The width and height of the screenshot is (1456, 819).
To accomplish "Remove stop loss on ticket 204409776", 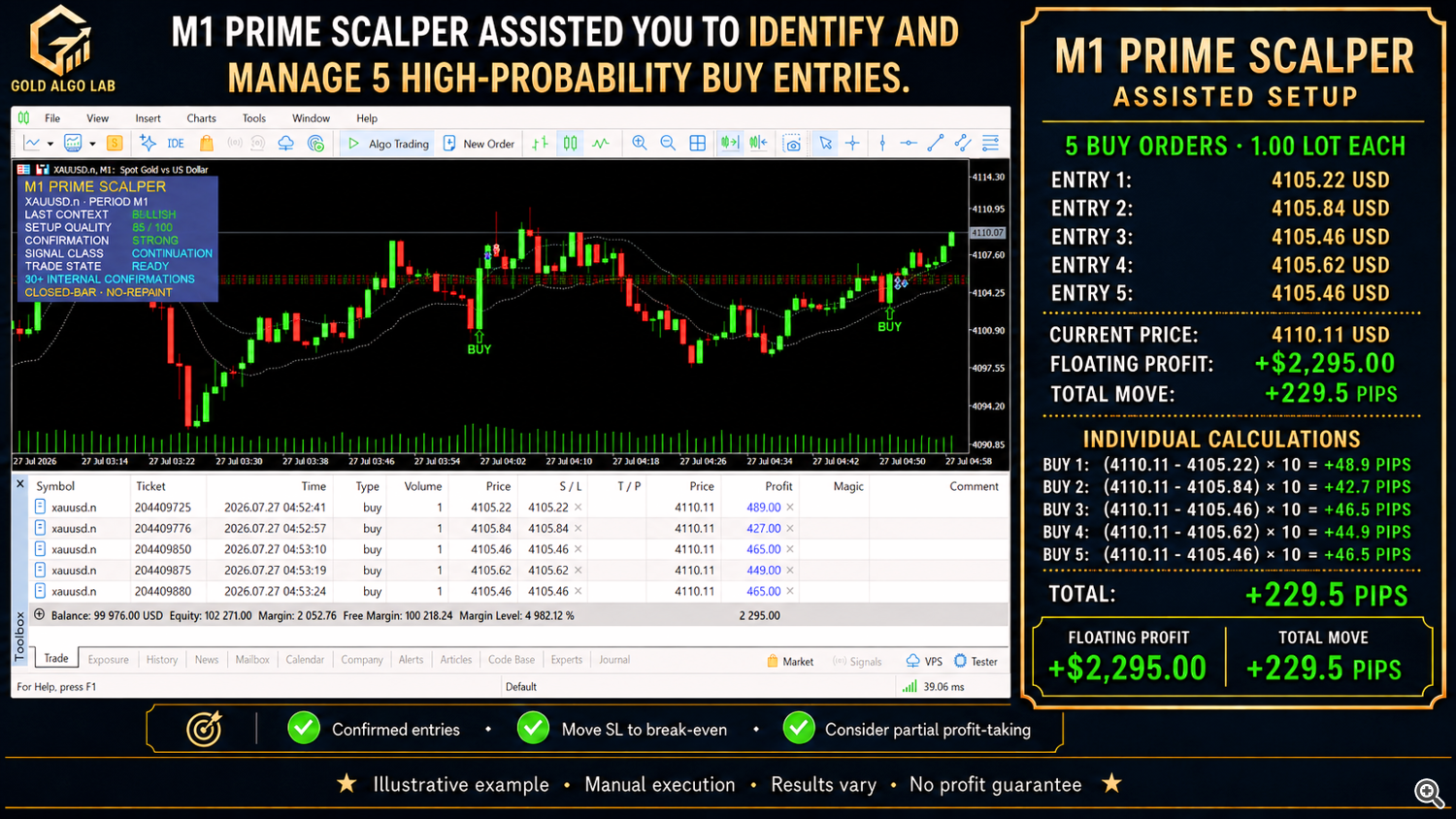I will [x=579, y=529].
